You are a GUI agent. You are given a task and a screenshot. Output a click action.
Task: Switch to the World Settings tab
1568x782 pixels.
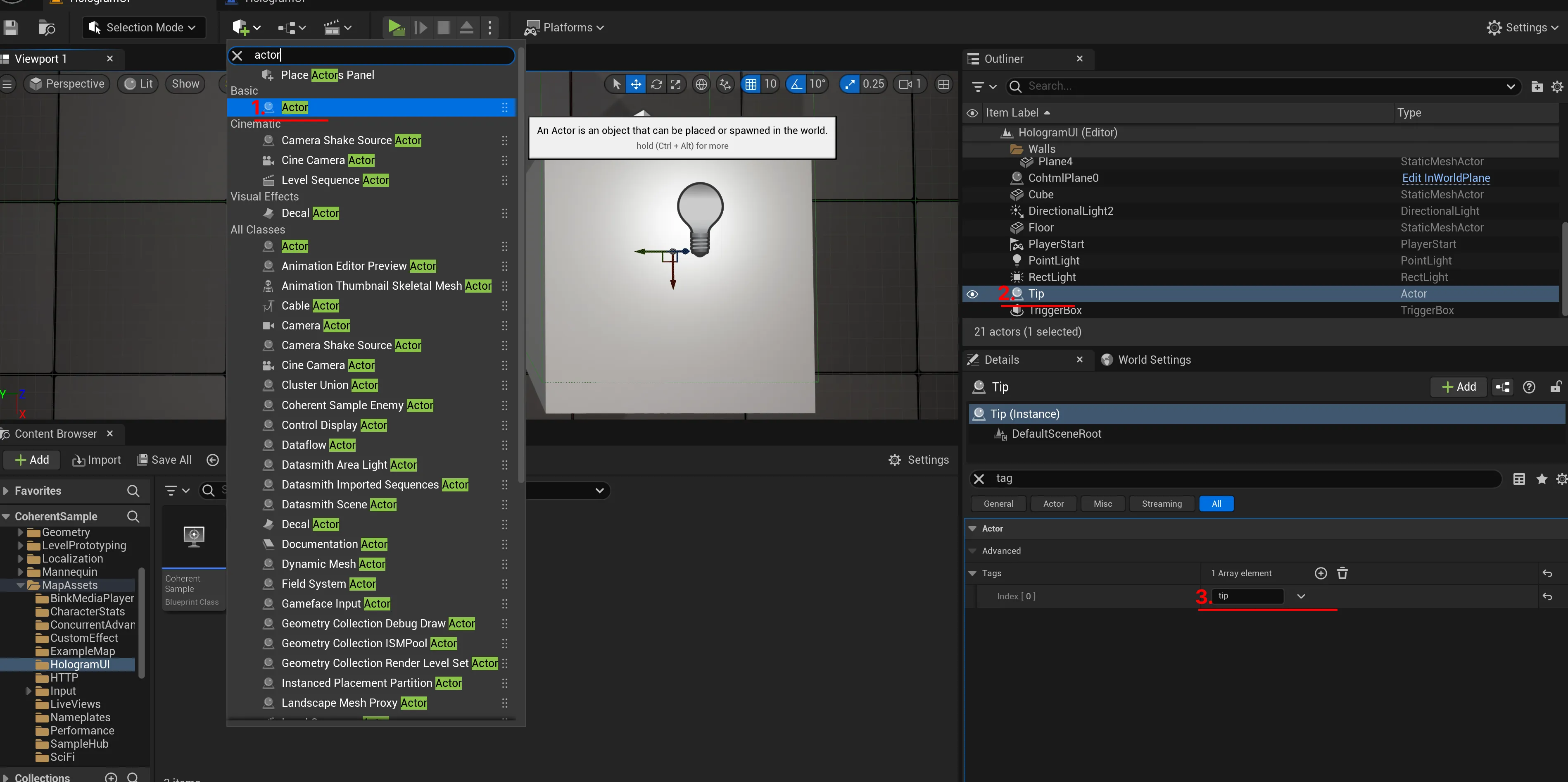click(1153, 360)
